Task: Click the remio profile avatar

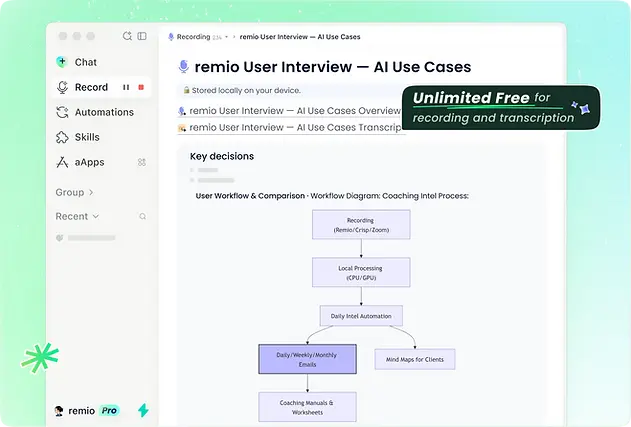Action: (x=59, y=410)
